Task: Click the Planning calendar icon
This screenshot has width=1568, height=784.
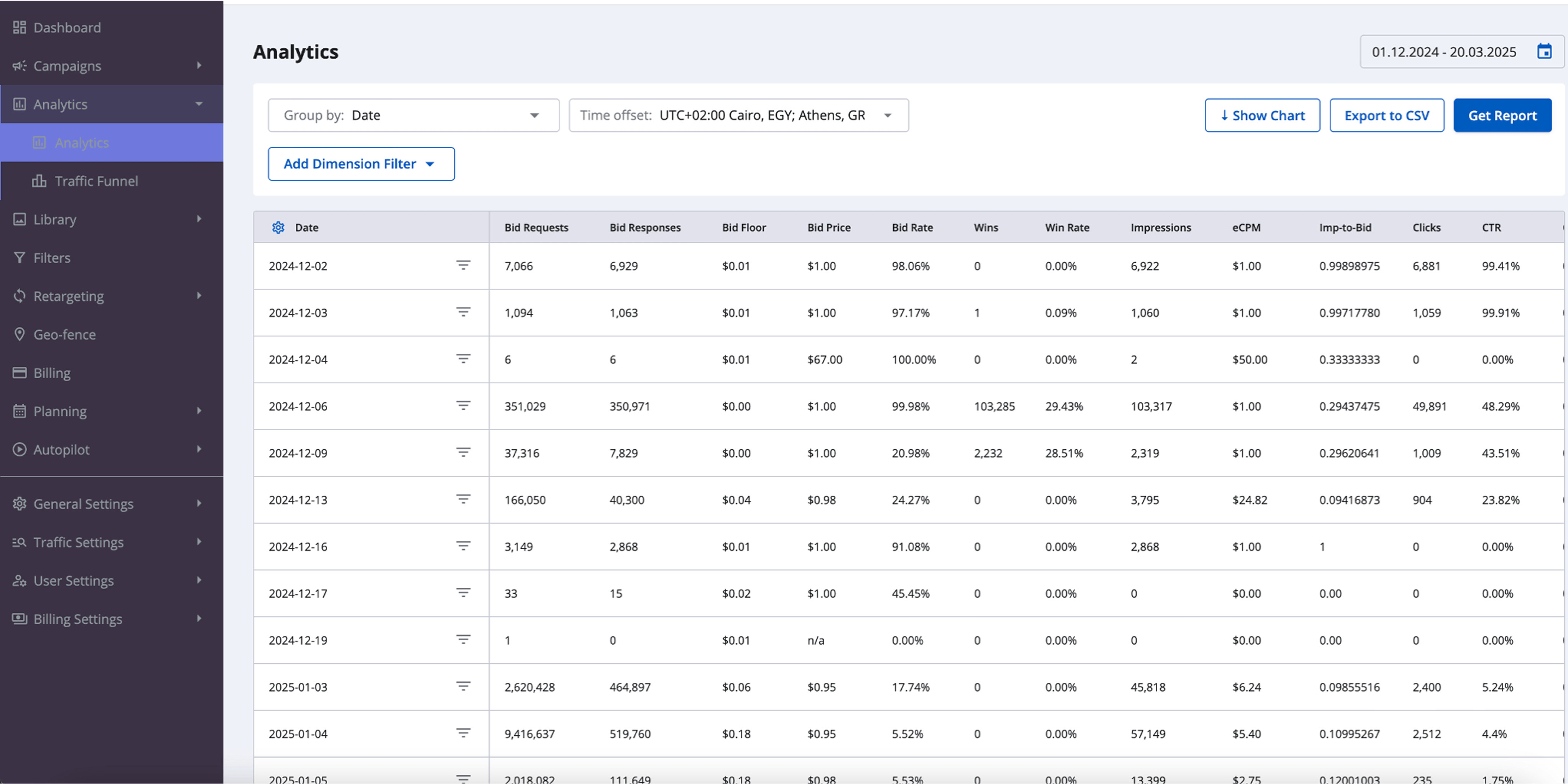Action: coord(20,411)
